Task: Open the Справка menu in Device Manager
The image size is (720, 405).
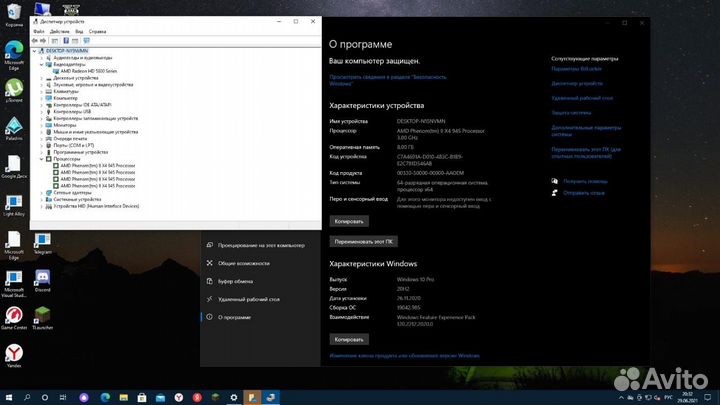Action: [x=97, y=32]
